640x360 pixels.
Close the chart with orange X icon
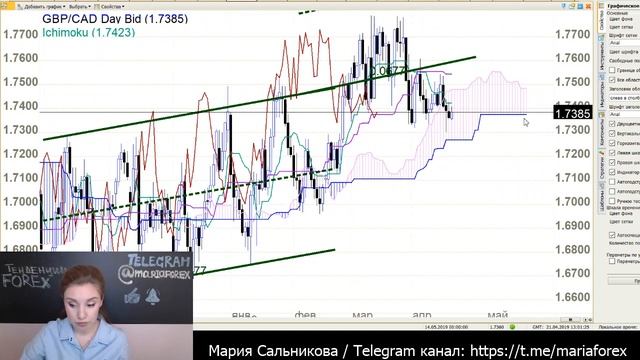588,6
